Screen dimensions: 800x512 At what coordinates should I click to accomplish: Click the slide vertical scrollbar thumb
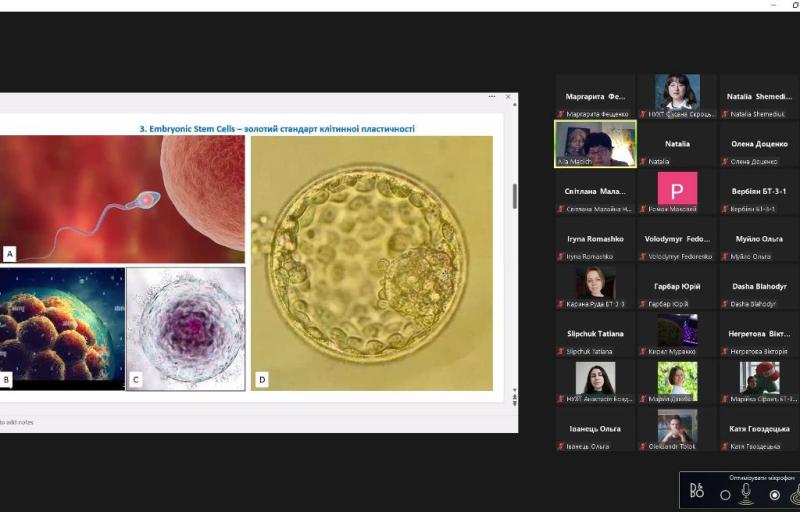point(514,196)
